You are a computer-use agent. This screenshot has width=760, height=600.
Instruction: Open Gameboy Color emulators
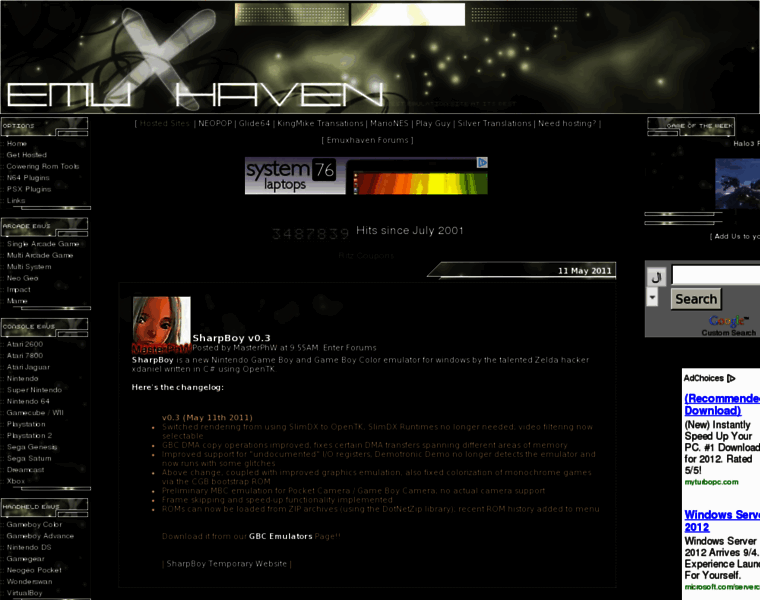tap(34, 524)
